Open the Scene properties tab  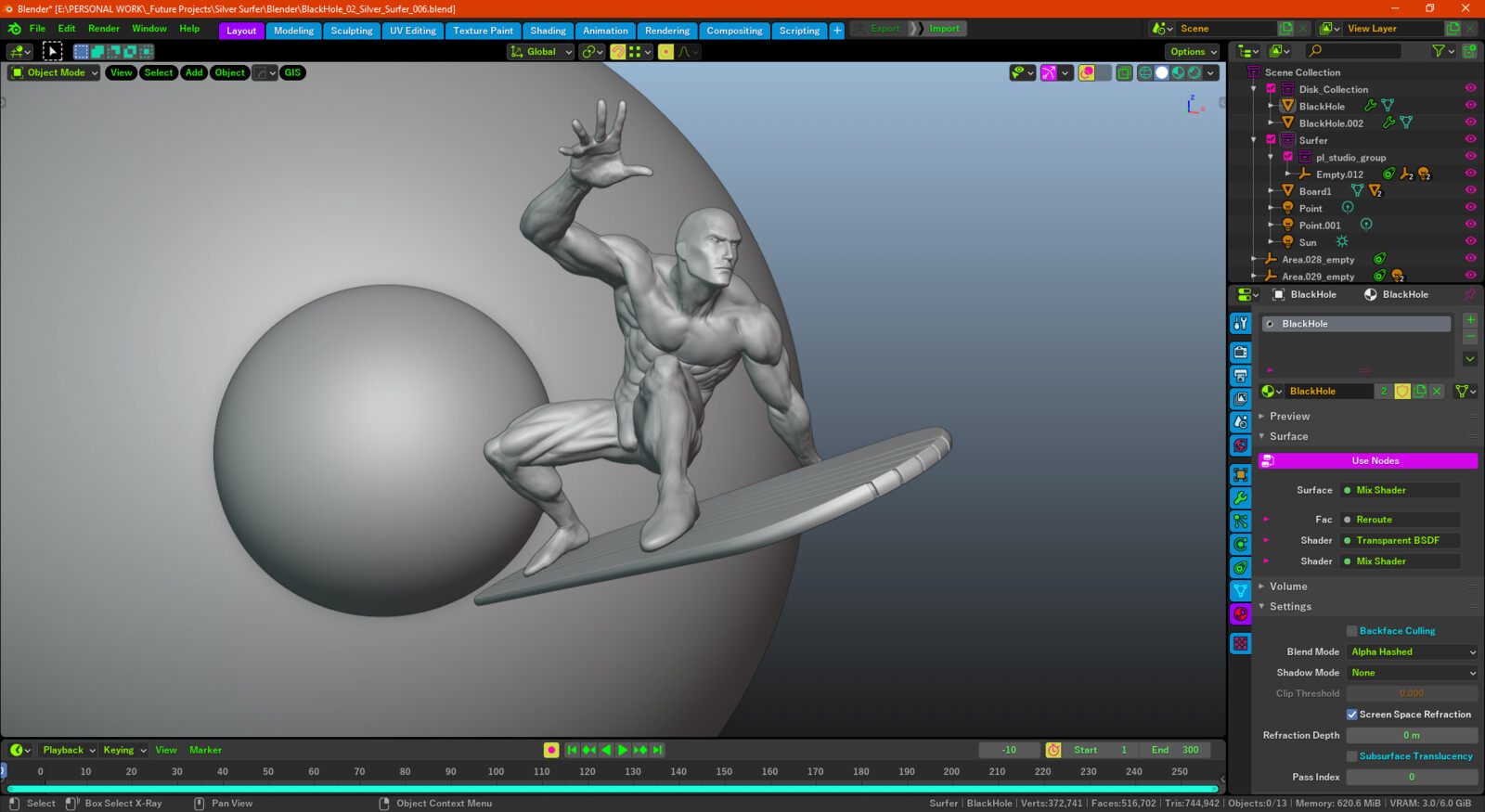[x=1241, y=422]
